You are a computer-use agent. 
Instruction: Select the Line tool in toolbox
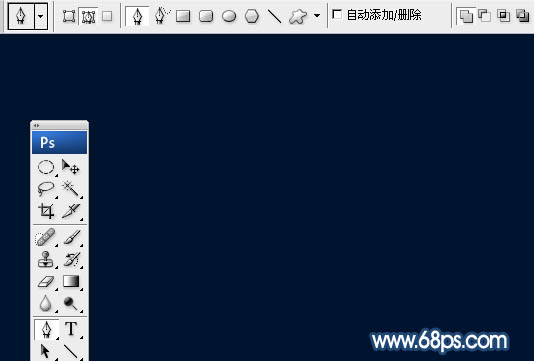[x=71, y=352]
